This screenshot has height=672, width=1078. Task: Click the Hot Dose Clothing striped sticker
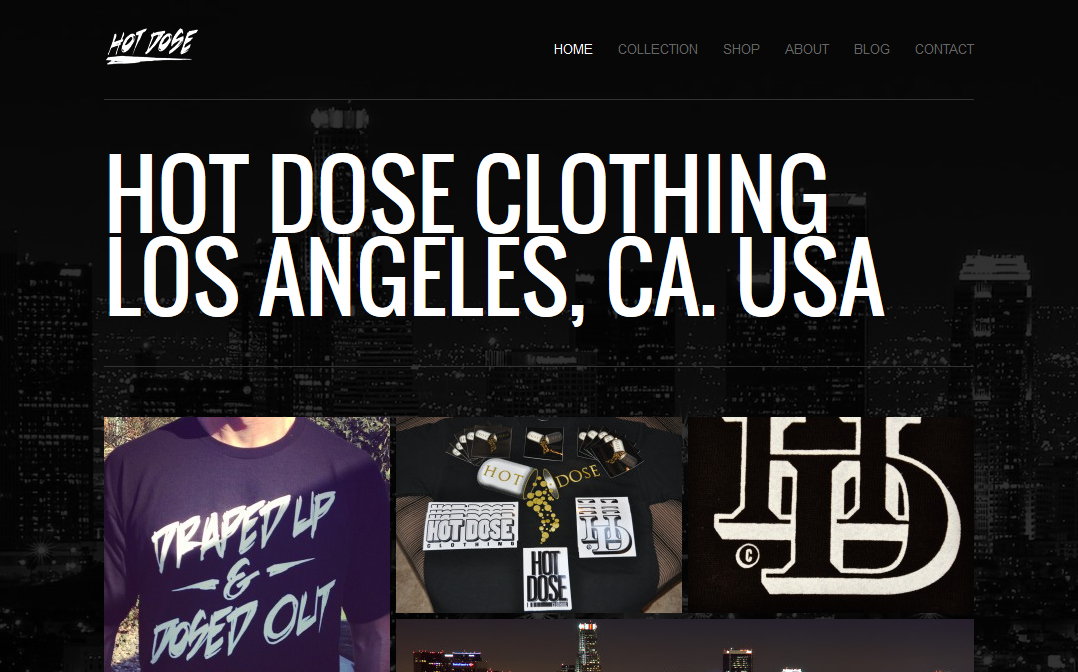tap(470, 526)
